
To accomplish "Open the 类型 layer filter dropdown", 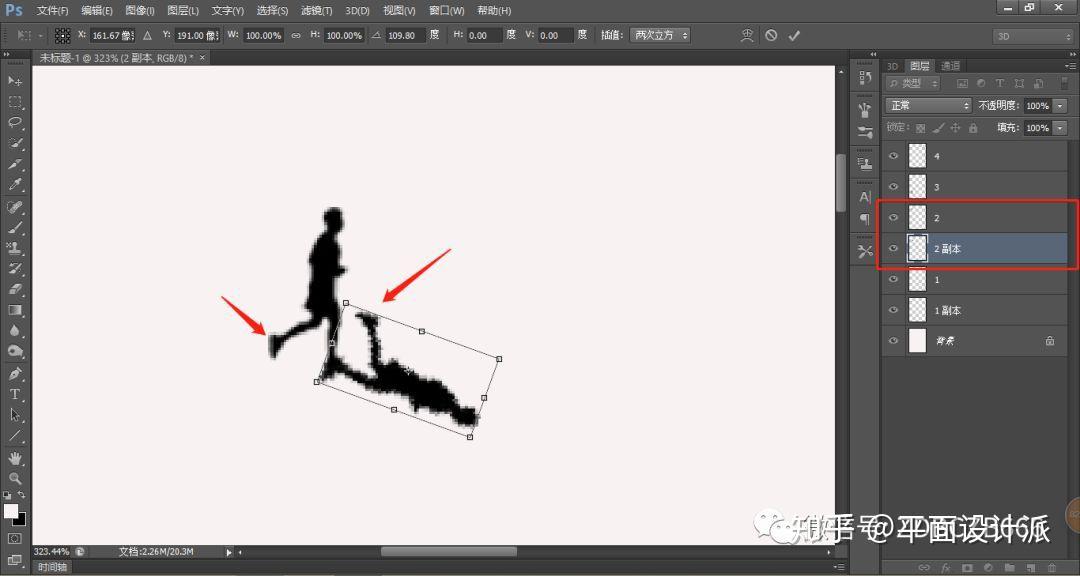I will [913, 83].
